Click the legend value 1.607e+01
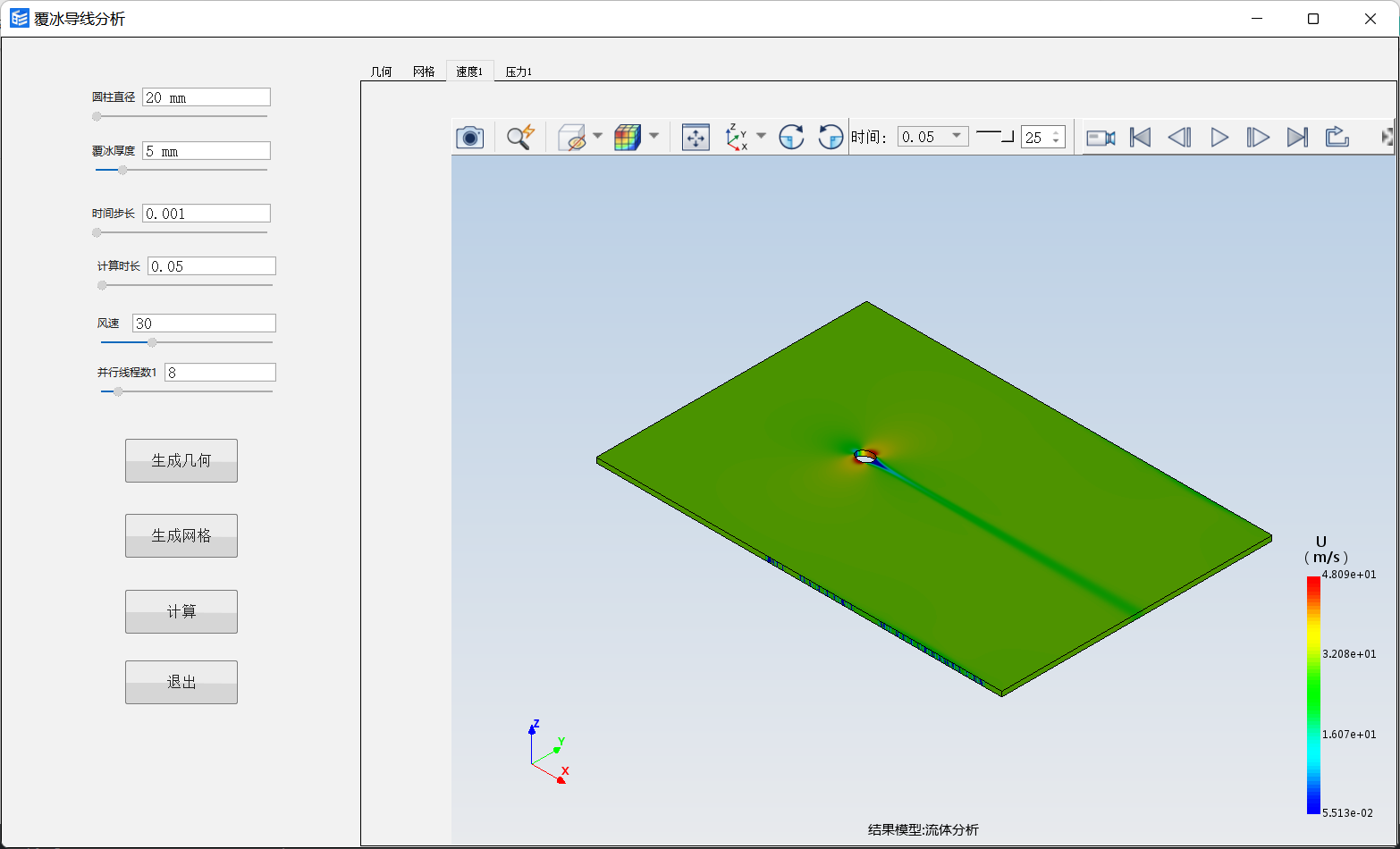 (x=1349, y=734)
